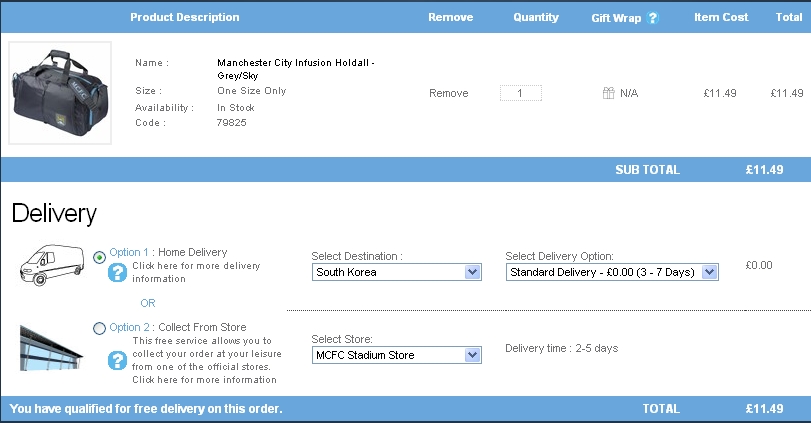Click the 'Delivery time : 2-5 days' text
Screen dimensions: 811x423
click(562, 348)
